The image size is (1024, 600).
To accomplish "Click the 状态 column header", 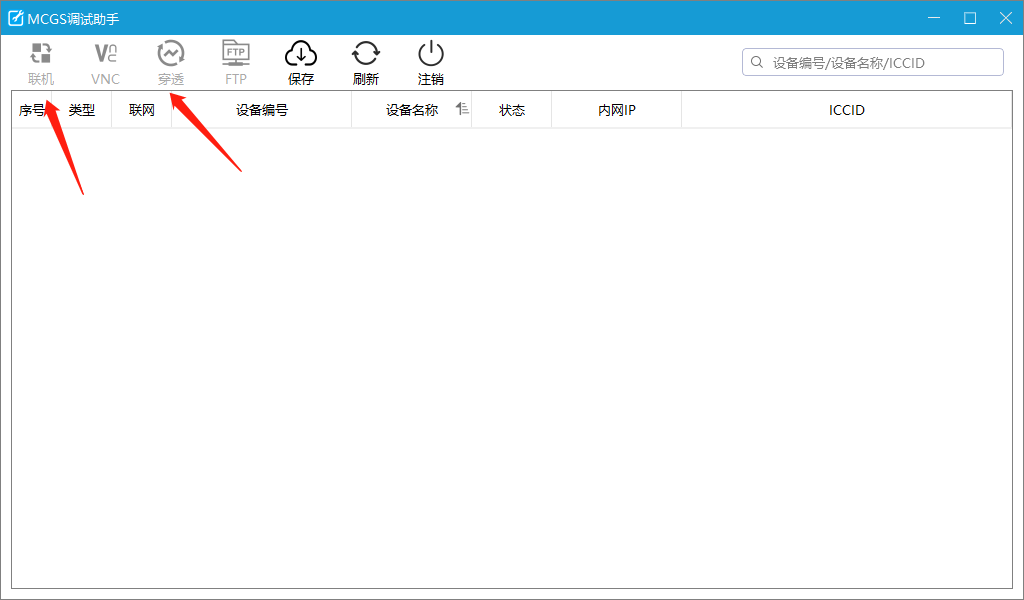I will point(512,110).
